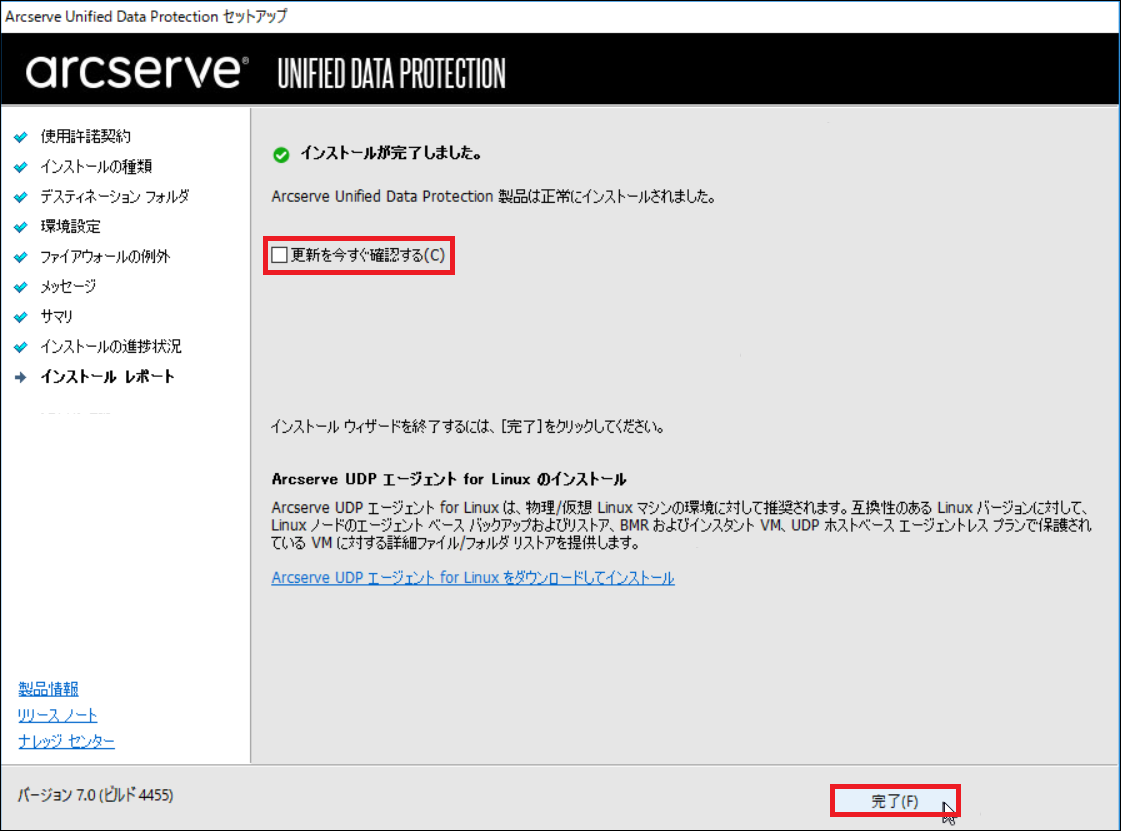Click the インストールが完了しました heading

click(x=390, y=153)
